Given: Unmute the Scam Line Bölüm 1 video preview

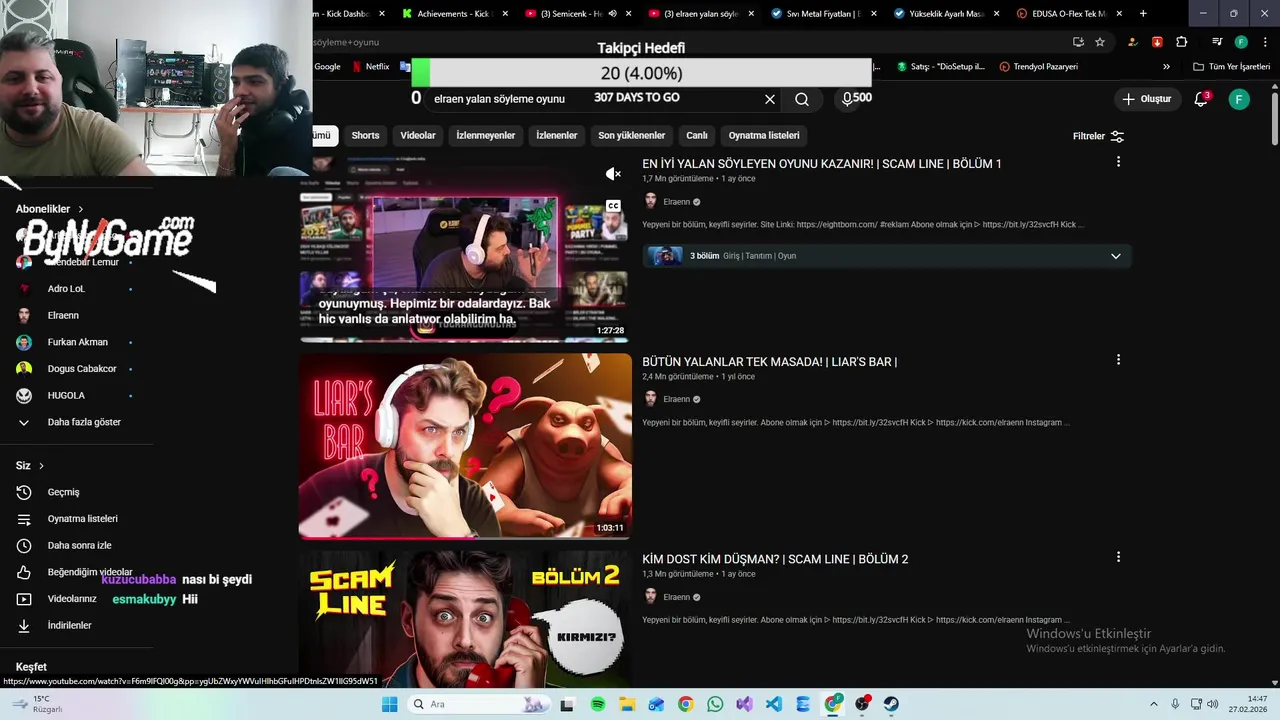Looking at the screenshot, I should tap(614, 174).
